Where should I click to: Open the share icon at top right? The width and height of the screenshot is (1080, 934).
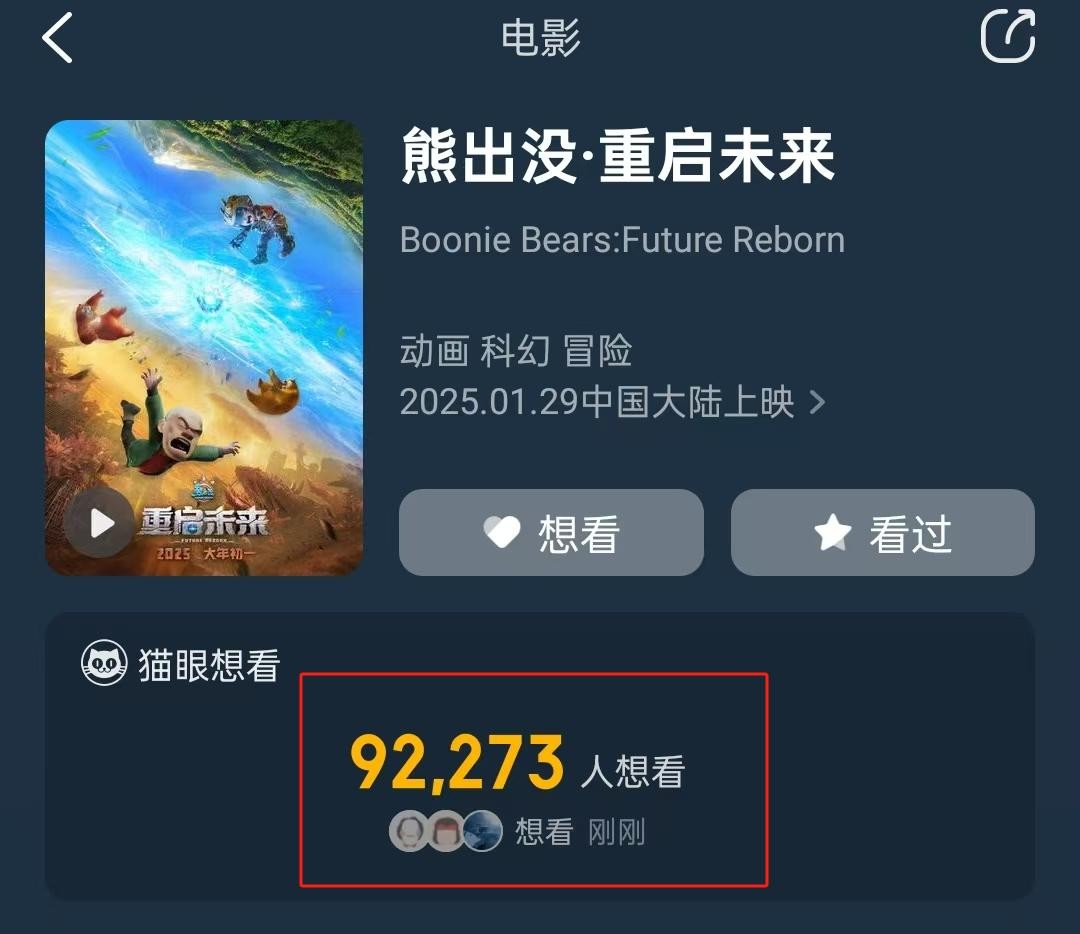(1008, 36)
